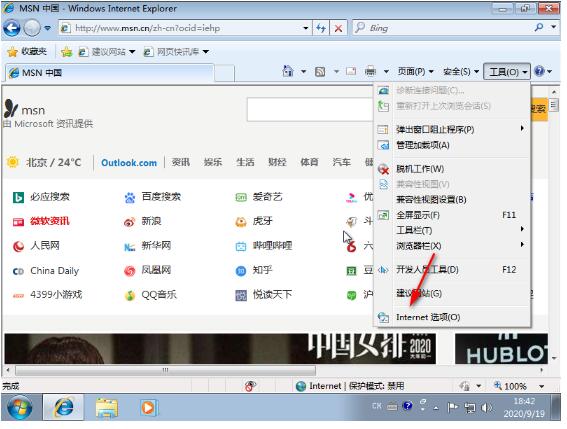Click the QQ音乐 icon

[130, 295]
